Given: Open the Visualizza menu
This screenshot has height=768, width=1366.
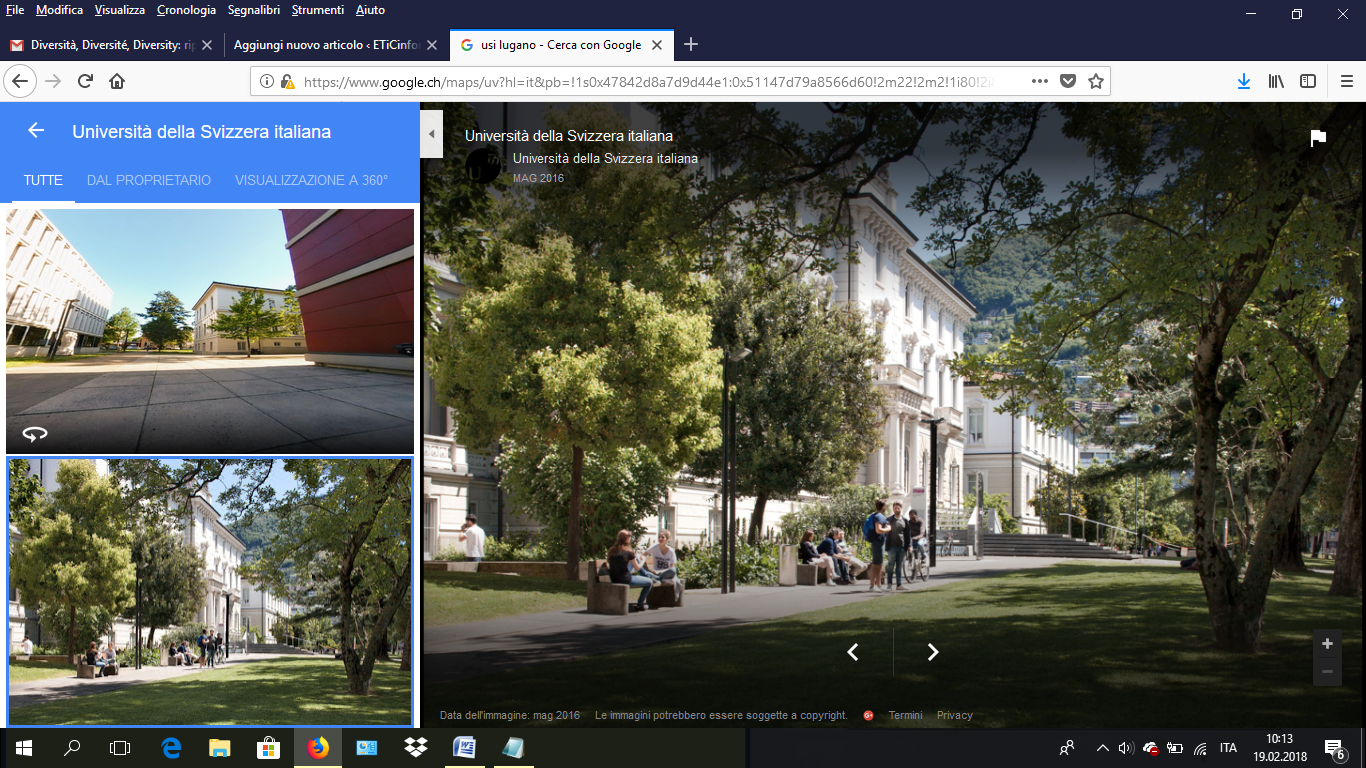Looking at the screenshot, I should pos(120,10).
